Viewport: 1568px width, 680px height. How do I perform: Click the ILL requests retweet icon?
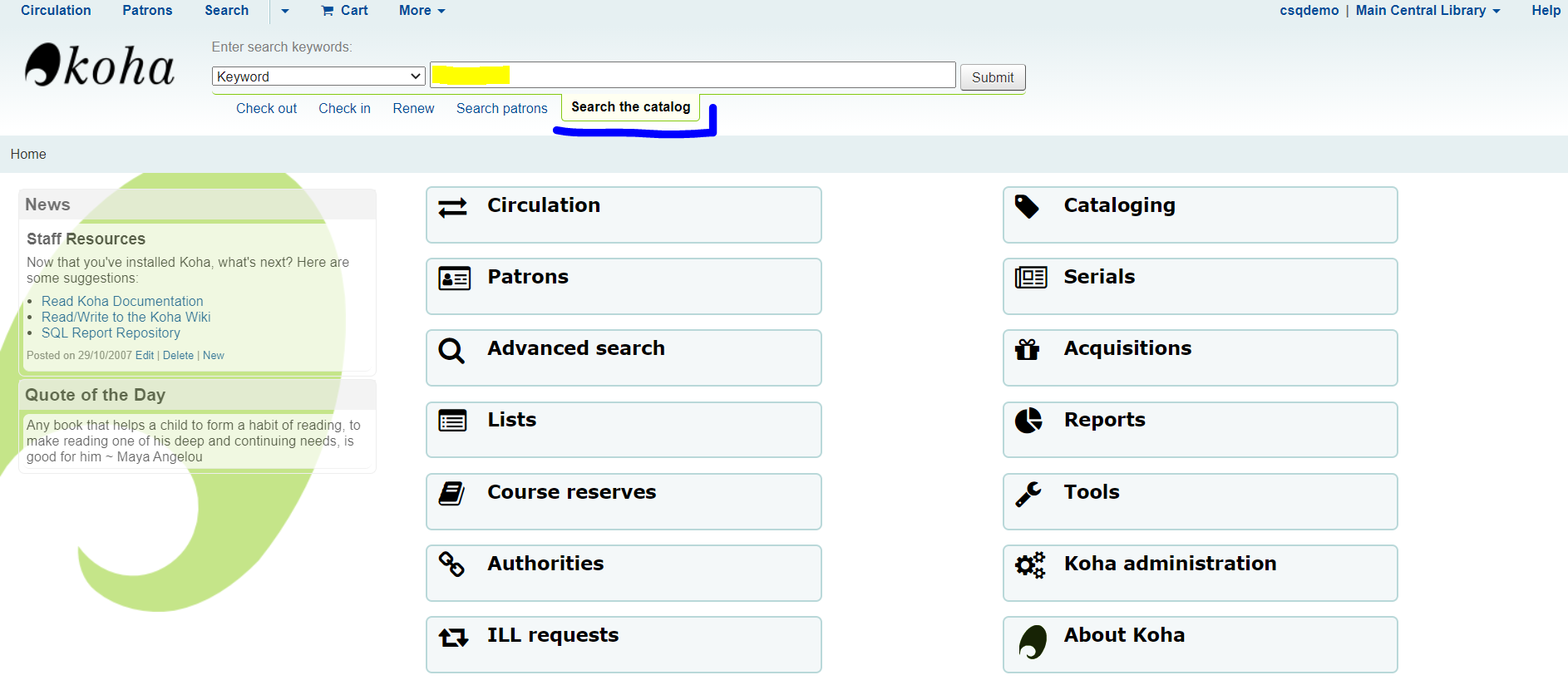click(x=453, y=637)
